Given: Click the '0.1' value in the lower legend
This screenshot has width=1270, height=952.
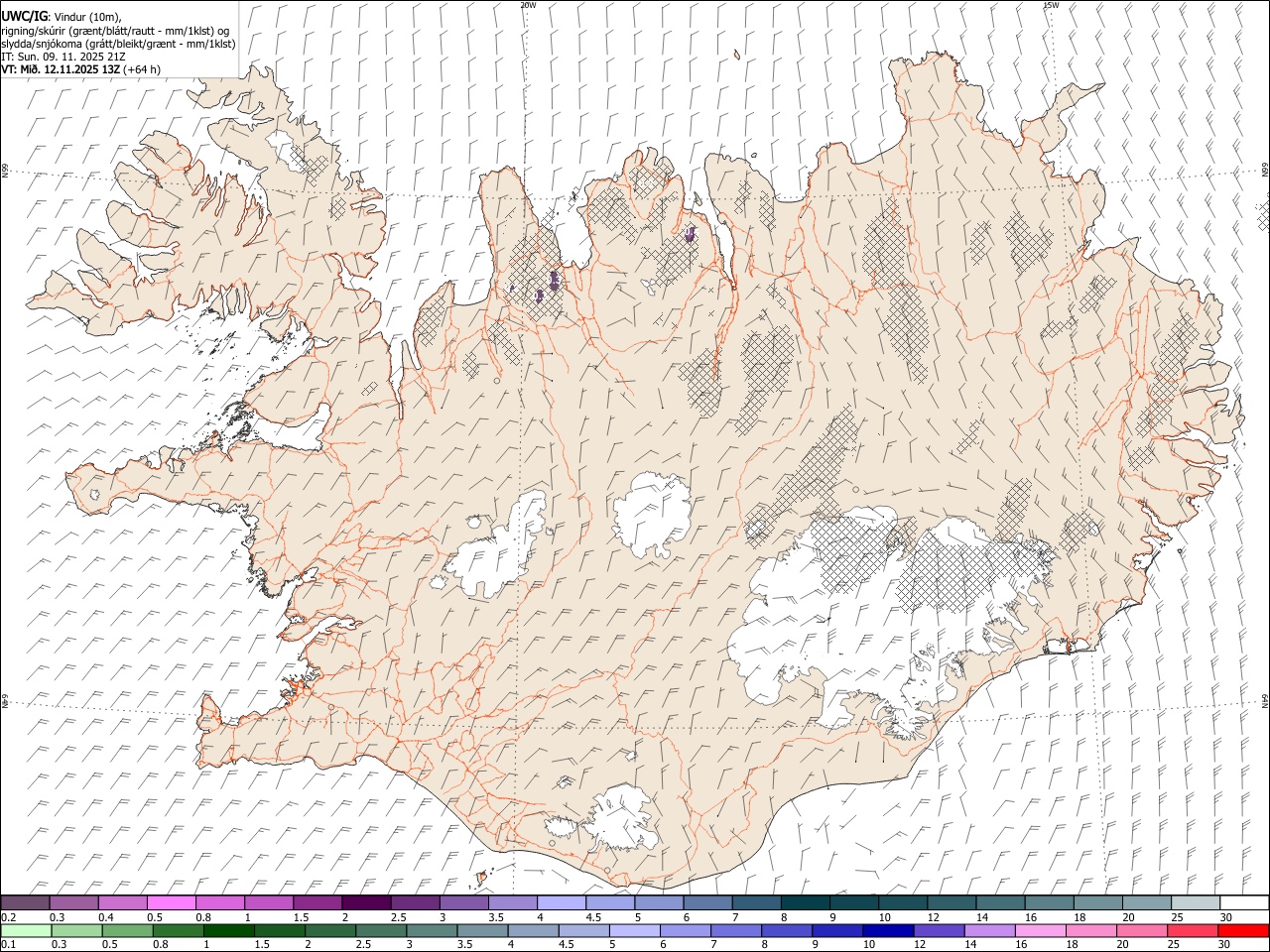Looking at the screenshot, I should click(x=8, y=945).
